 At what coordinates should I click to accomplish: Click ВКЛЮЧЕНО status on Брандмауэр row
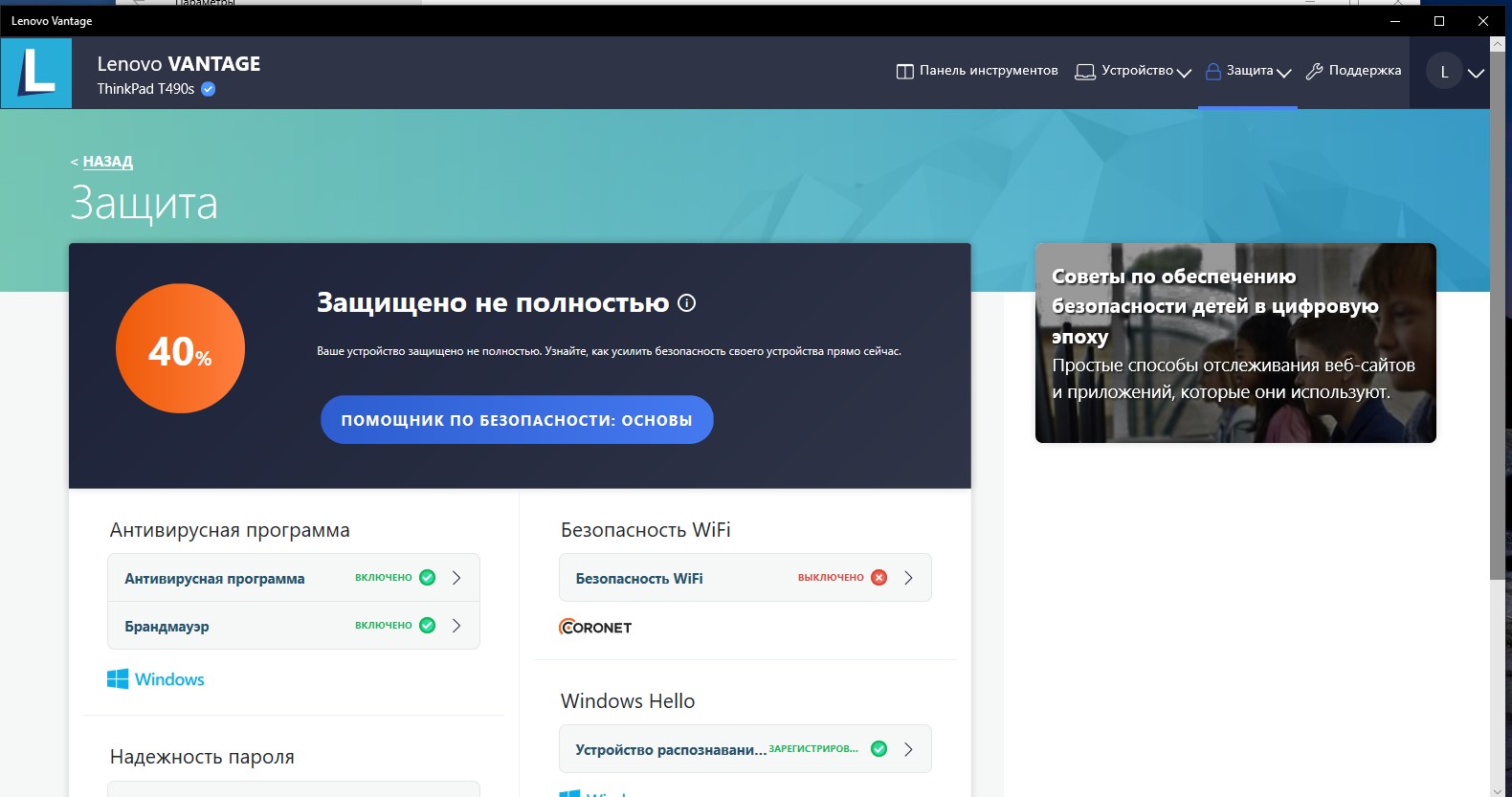[384, 626]
